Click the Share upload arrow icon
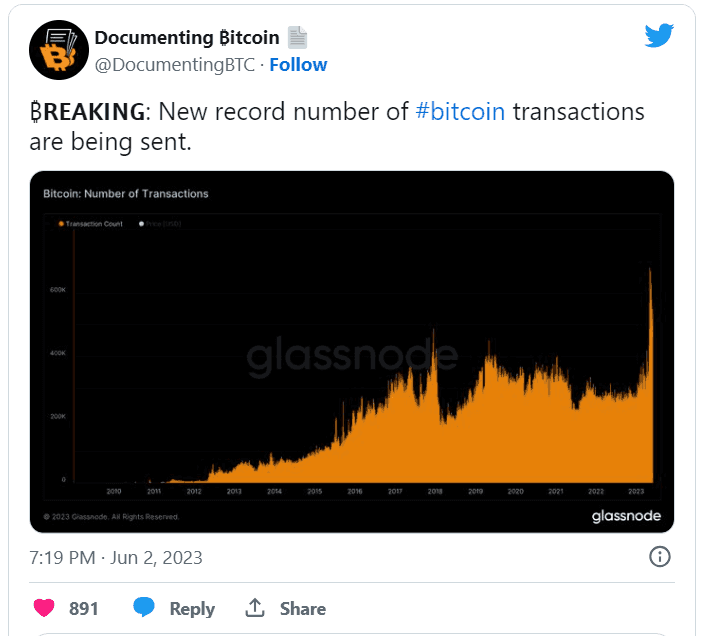This screenshot has height=636, width=713. click(x=255, y=608)
